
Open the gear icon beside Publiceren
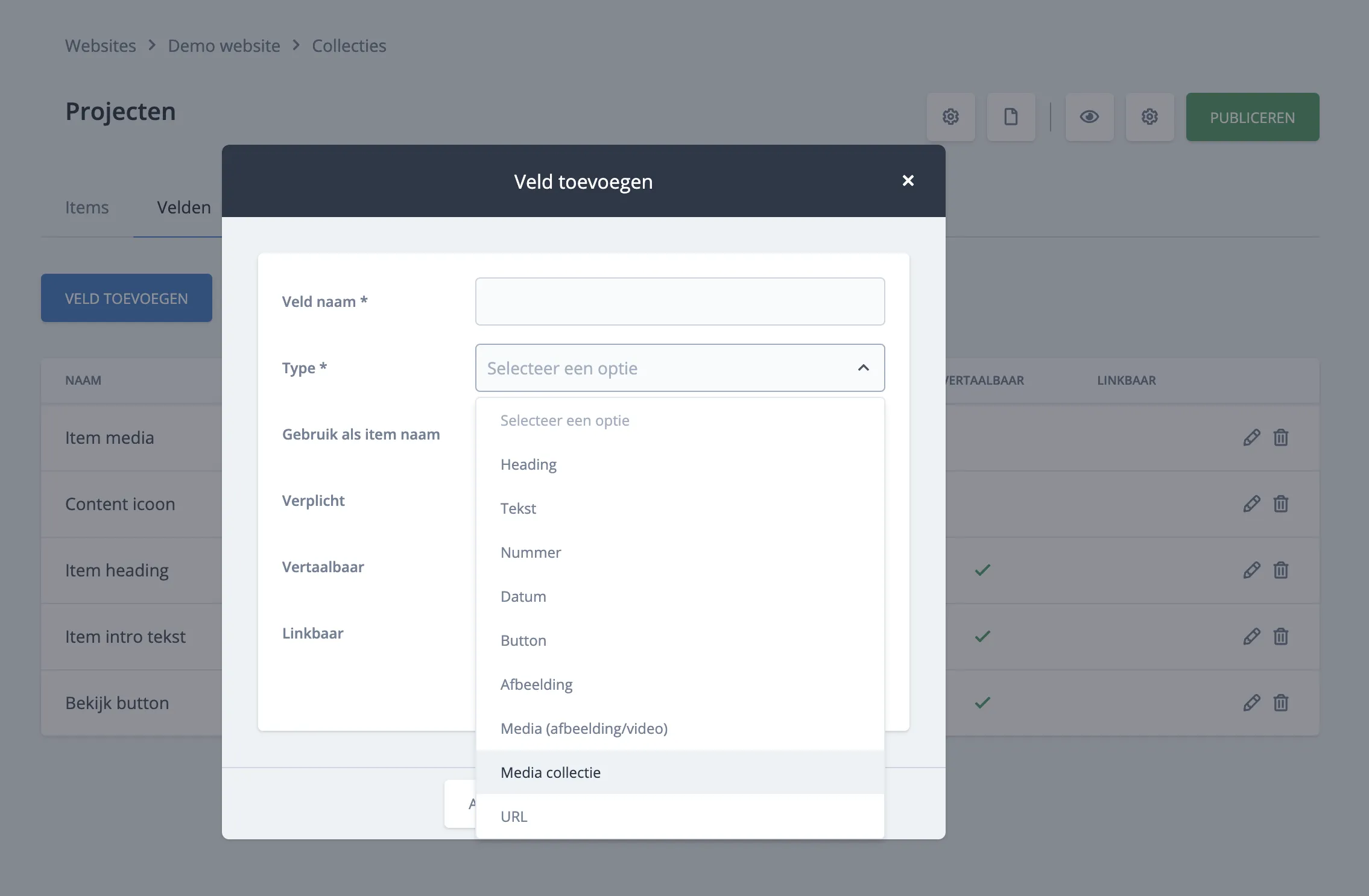coord(1149,117)
